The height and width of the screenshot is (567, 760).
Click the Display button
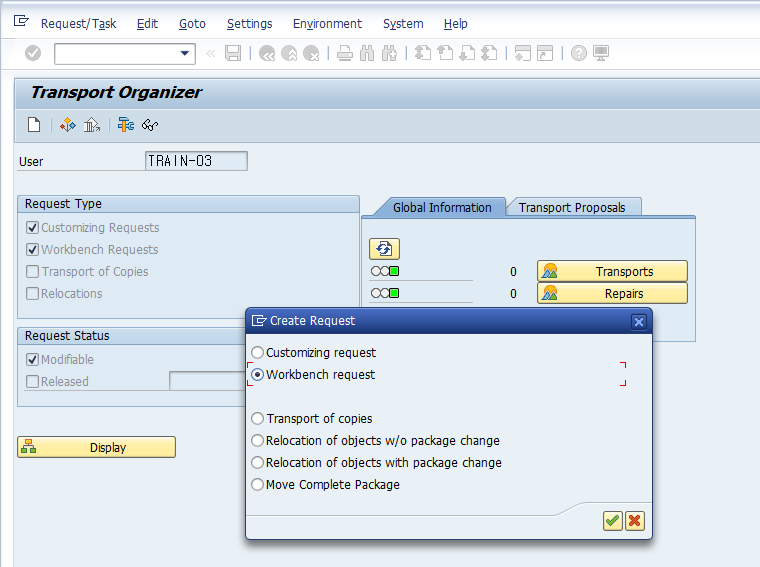pos(96,447)
